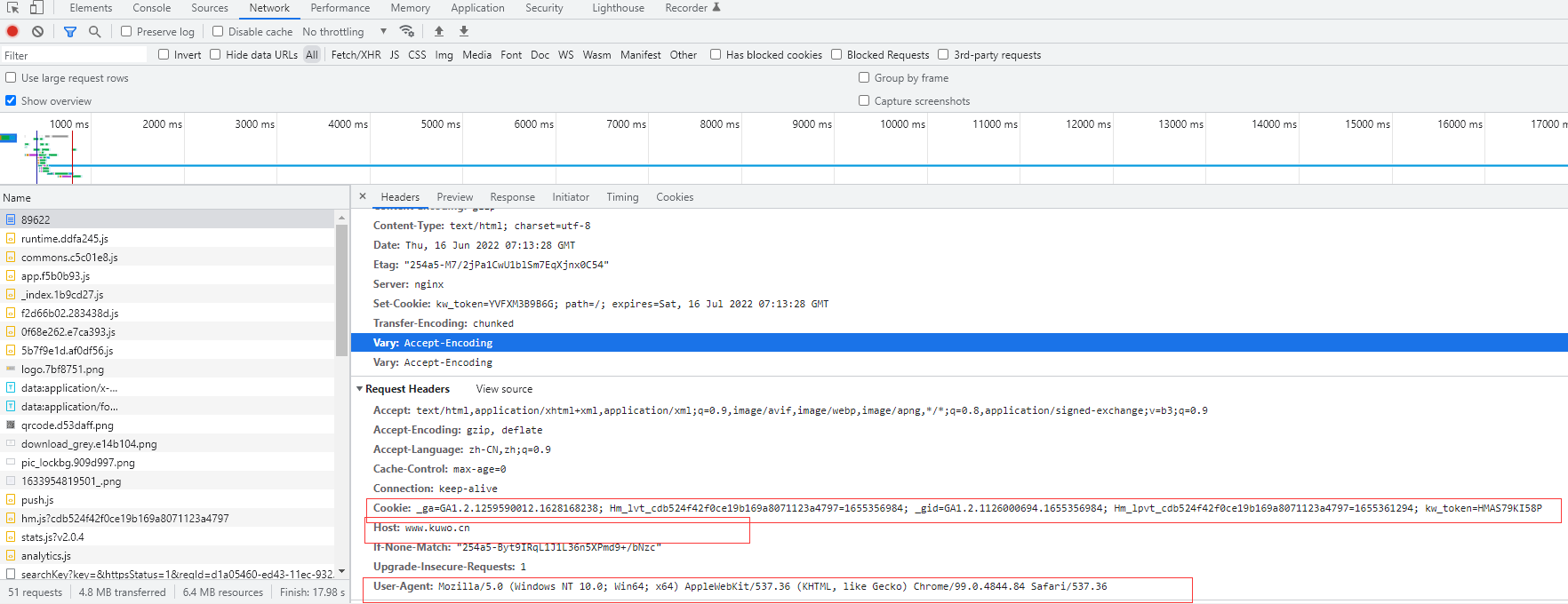
Task: Click the Filter text input
Action: 74,55
